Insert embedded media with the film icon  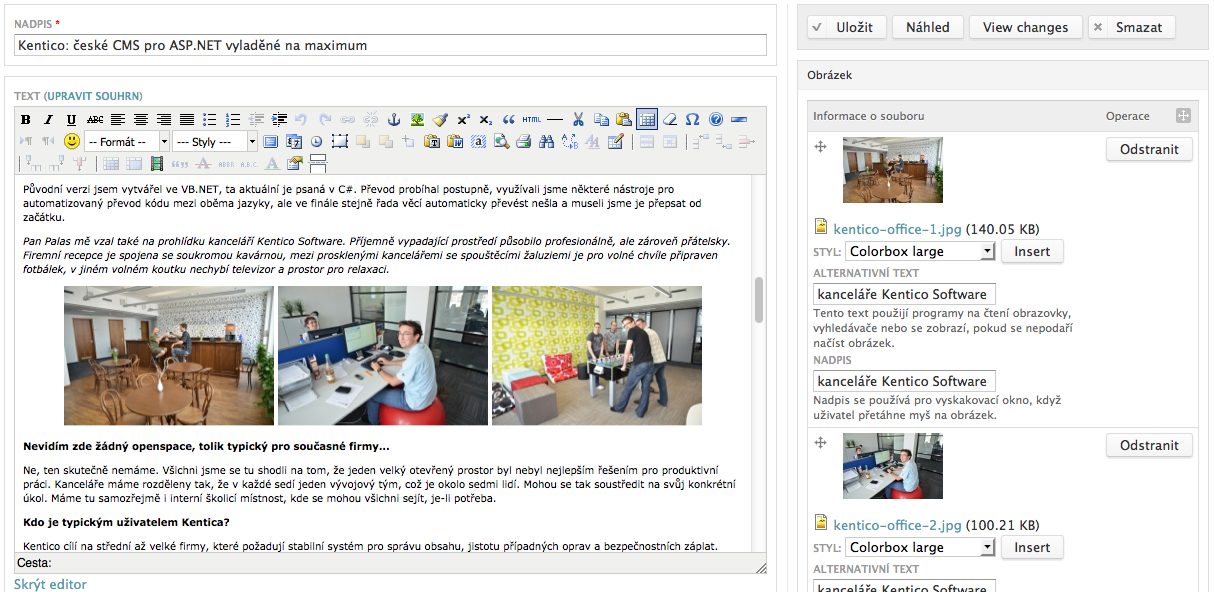(157, 163)
